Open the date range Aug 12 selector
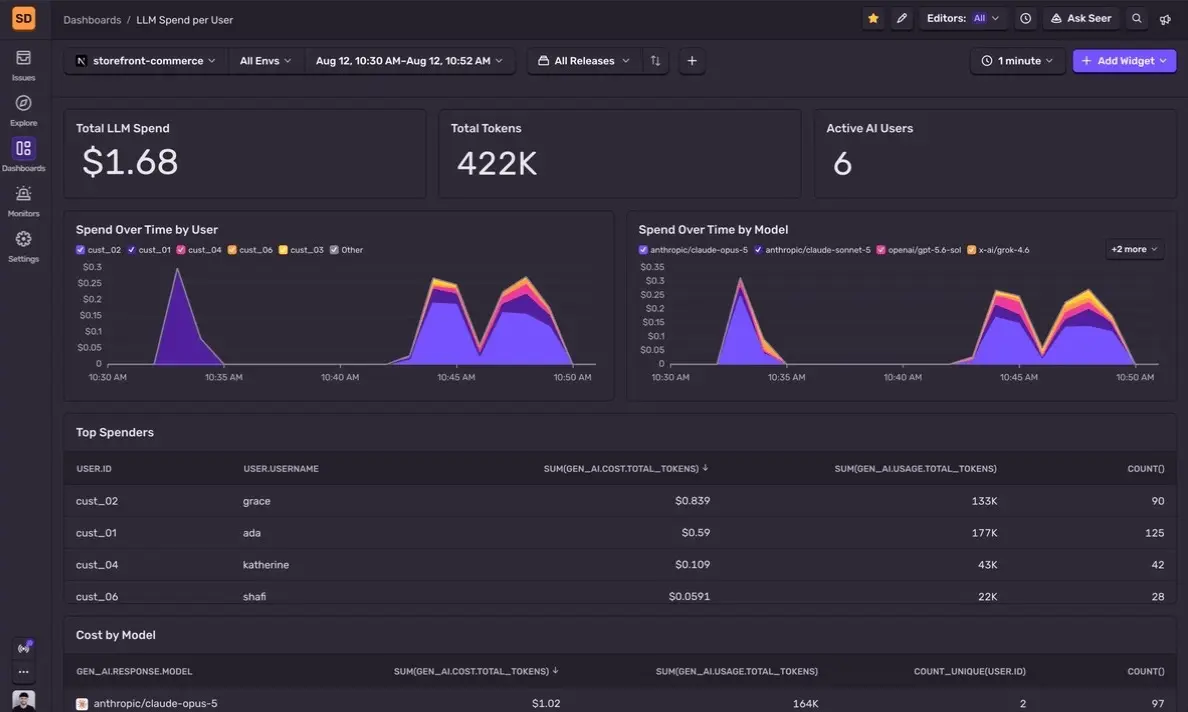 (x=409, y=61)
